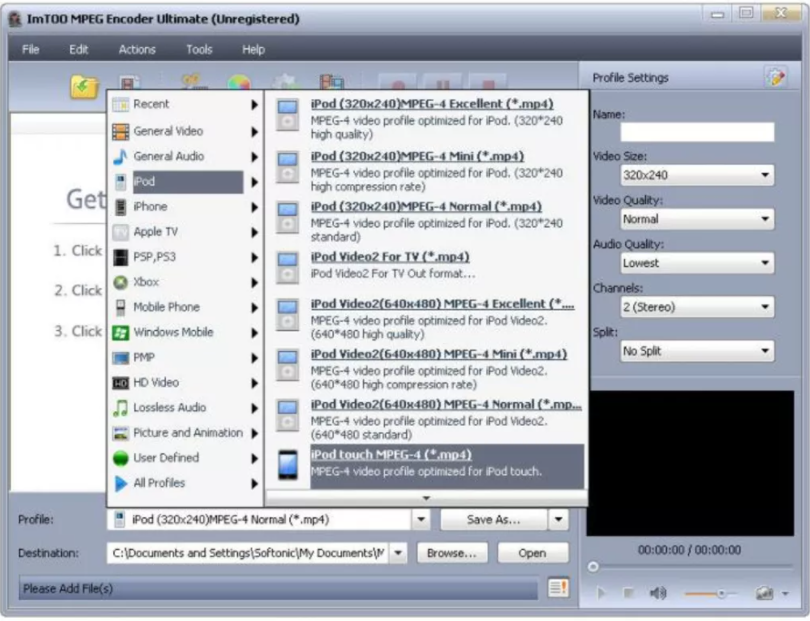Image resolution: width=810 pixels, height=621 pixels.
Task: Click the iPod MPEG-4 Normal (320x240) profile icon
Action: 287,217
